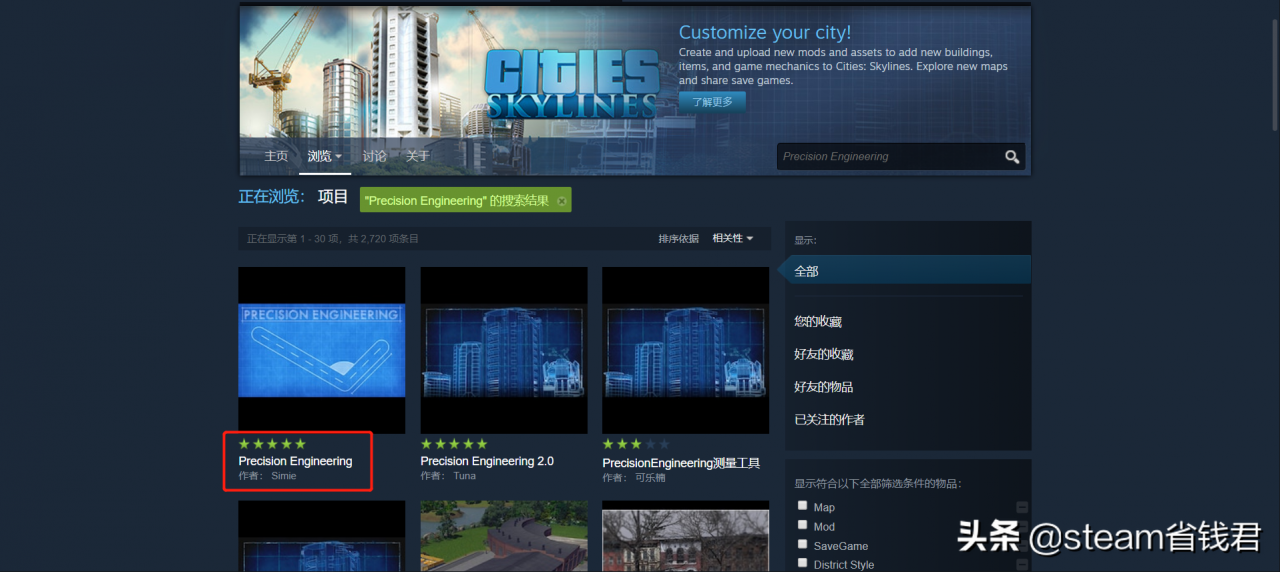The image size is (1280, 572).
Task: Click the workshop search input field
Action: click(x=888, y=157)
